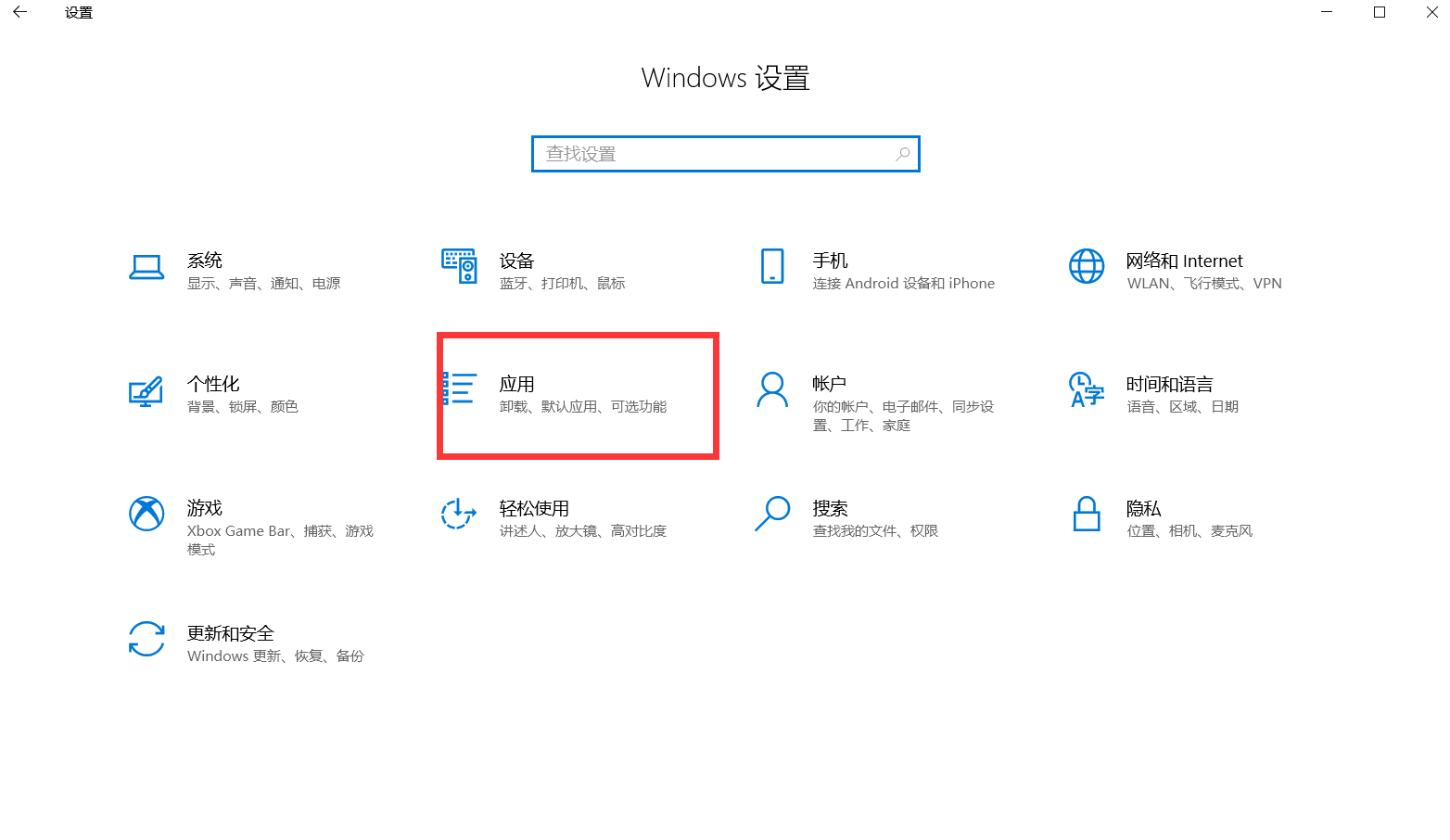Click the 更新和安全 refresh arrows icon
This screenshot has width=1450, height=840.
pos(146,639)
